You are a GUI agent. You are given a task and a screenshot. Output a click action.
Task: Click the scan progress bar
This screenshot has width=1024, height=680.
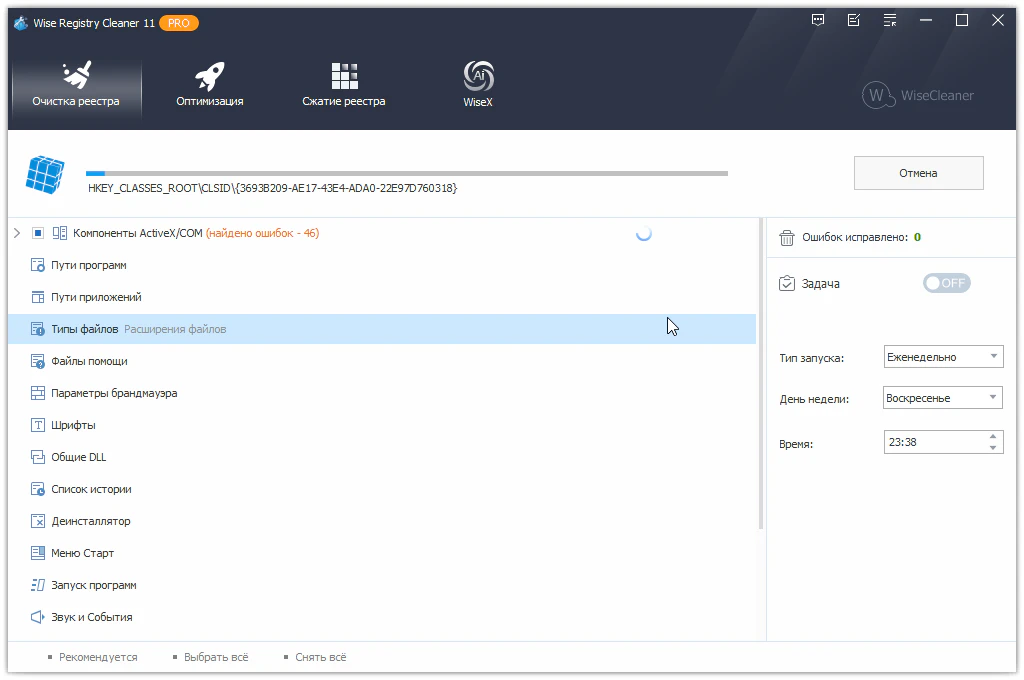(406, 173)
